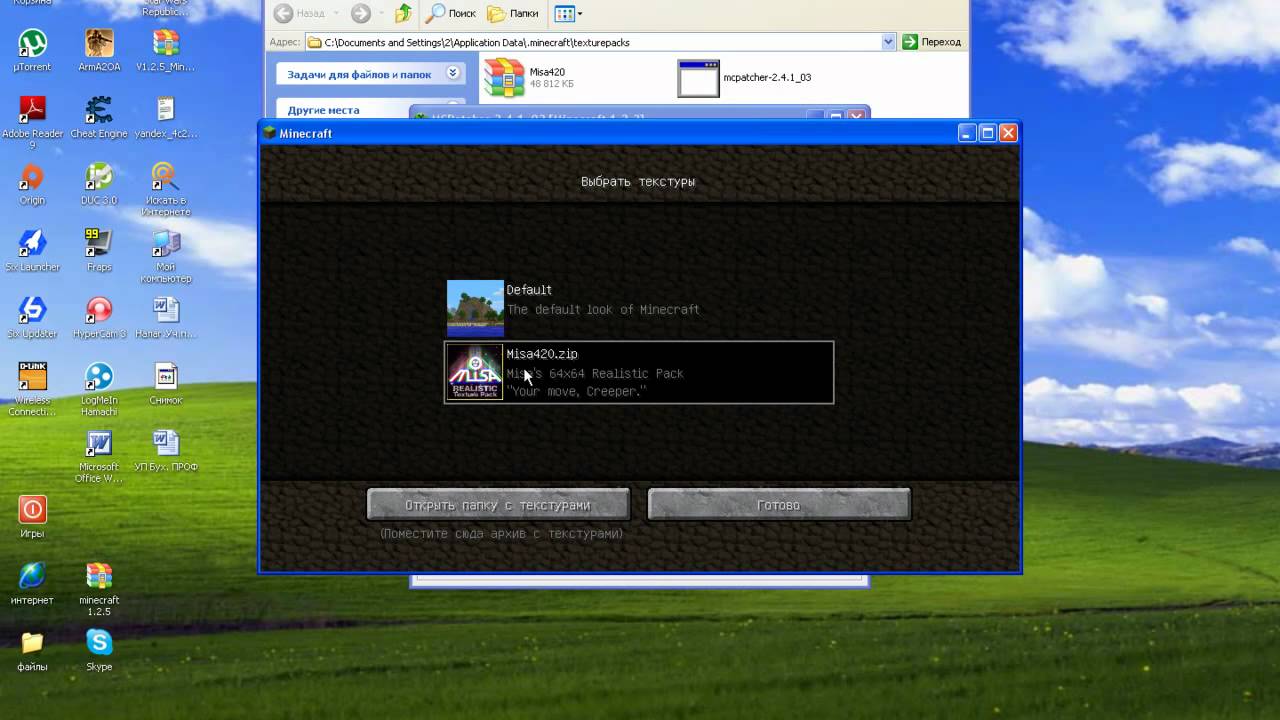Viewport: 1280px width, 720px height.
Task: Minimize the Minecraft window
Action: point(966,133)
